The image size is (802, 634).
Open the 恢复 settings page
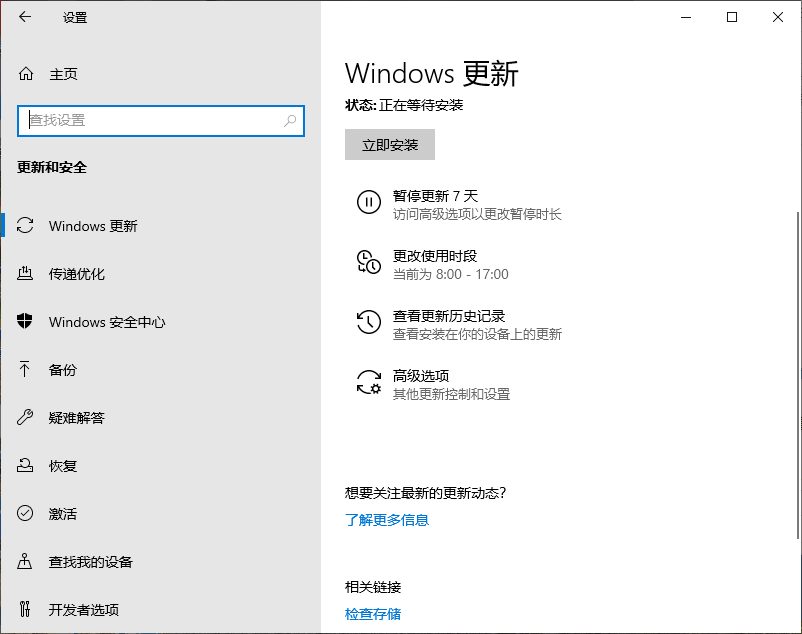[62, 466]
